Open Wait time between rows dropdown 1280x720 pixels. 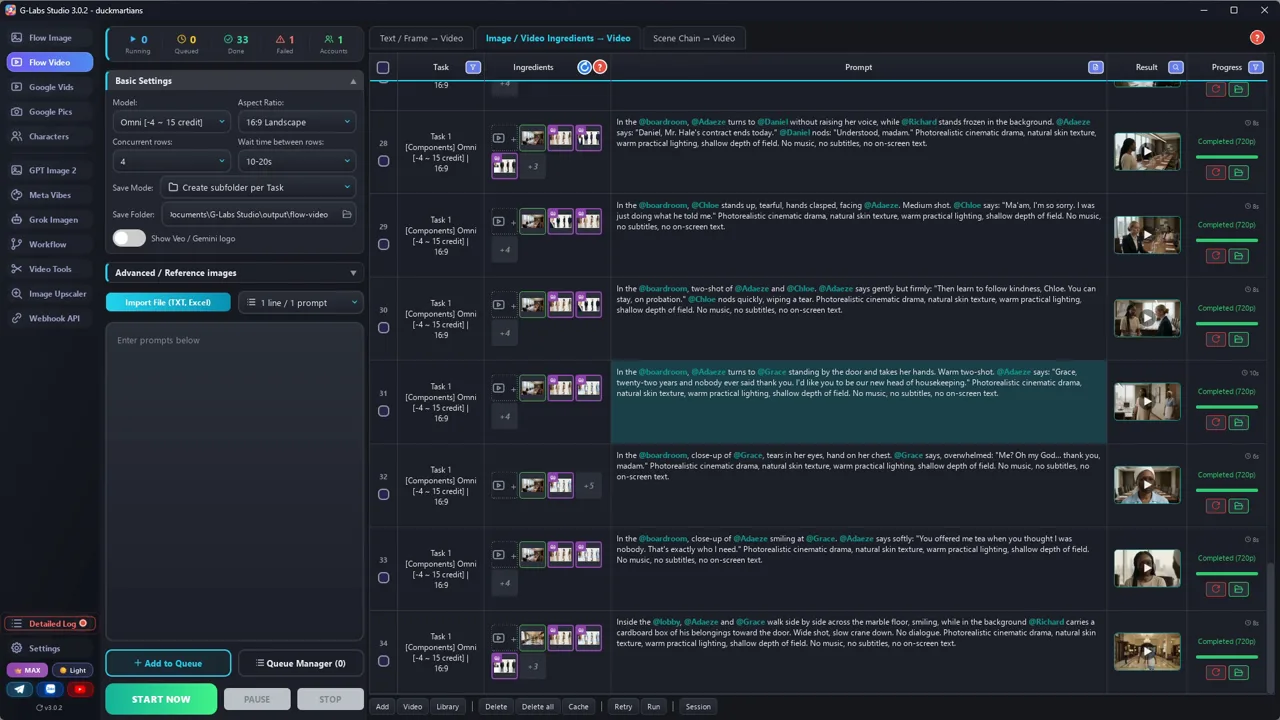coord(297,161)
